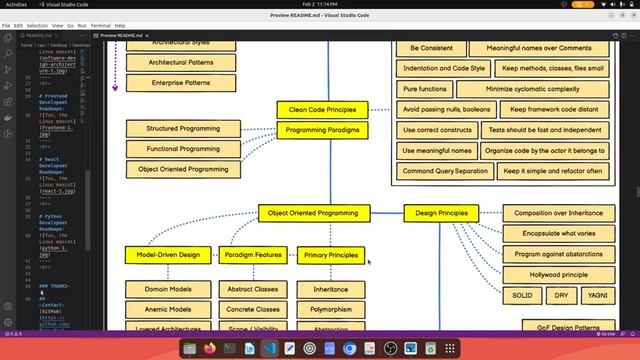Open the Run and Debug view
640x360 pixels.
(8, 86)
